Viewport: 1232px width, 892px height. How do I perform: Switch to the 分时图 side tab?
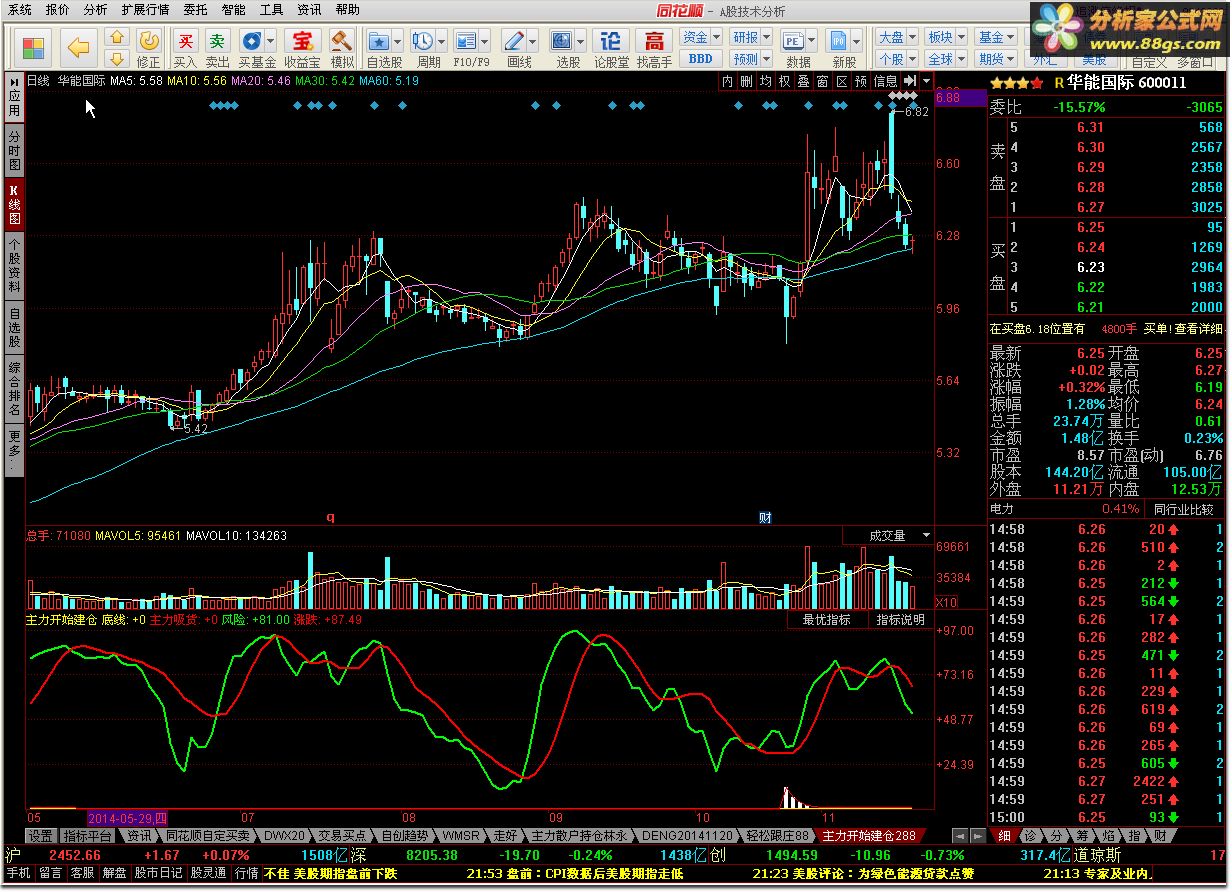point(14,150)
